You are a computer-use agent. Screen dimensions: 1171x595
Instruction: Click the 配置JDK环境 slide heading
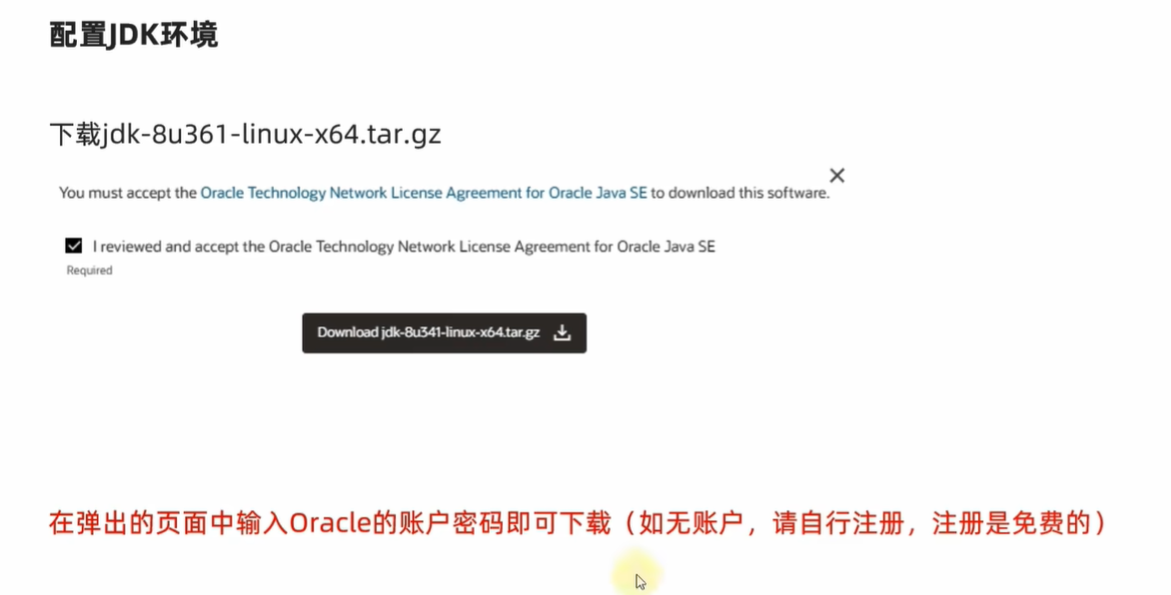click(134, 34)
